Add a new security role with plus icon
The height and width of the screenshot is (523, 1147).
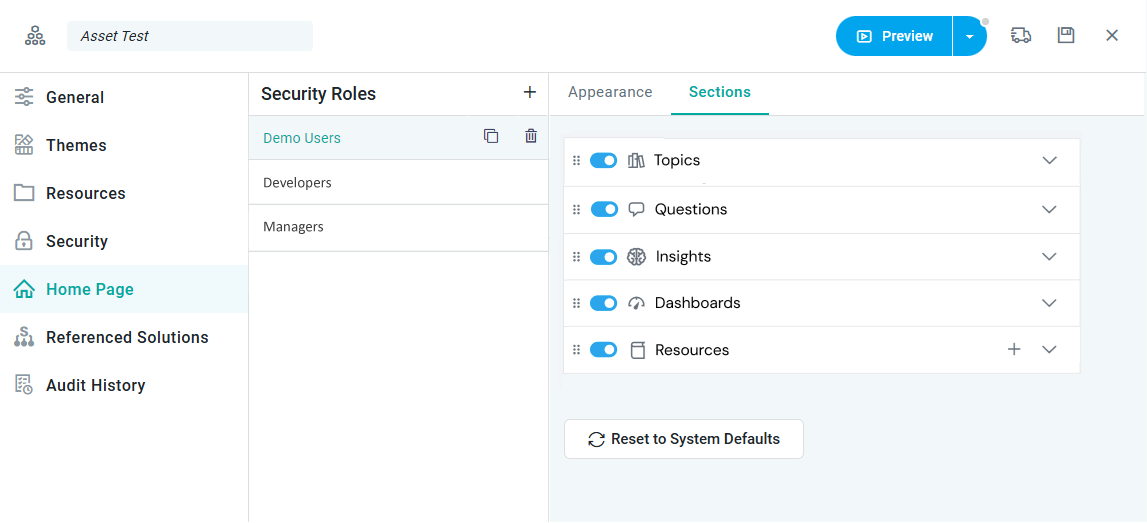530,93
